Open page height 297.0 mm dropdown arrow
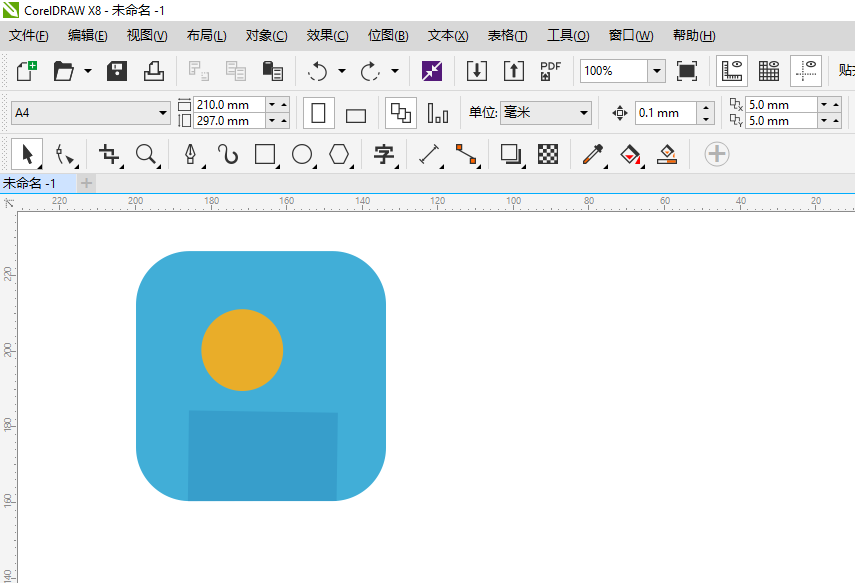The image size is (855, 583). [x=272, y=121]
